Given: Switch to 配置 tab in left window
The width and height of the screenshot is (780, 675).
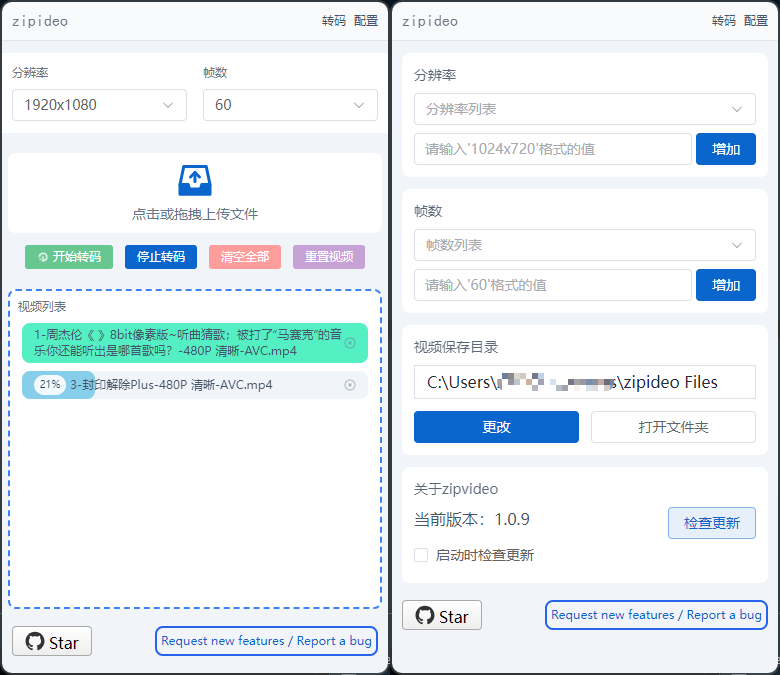Looking at the screenshot, I should point(366,21).
